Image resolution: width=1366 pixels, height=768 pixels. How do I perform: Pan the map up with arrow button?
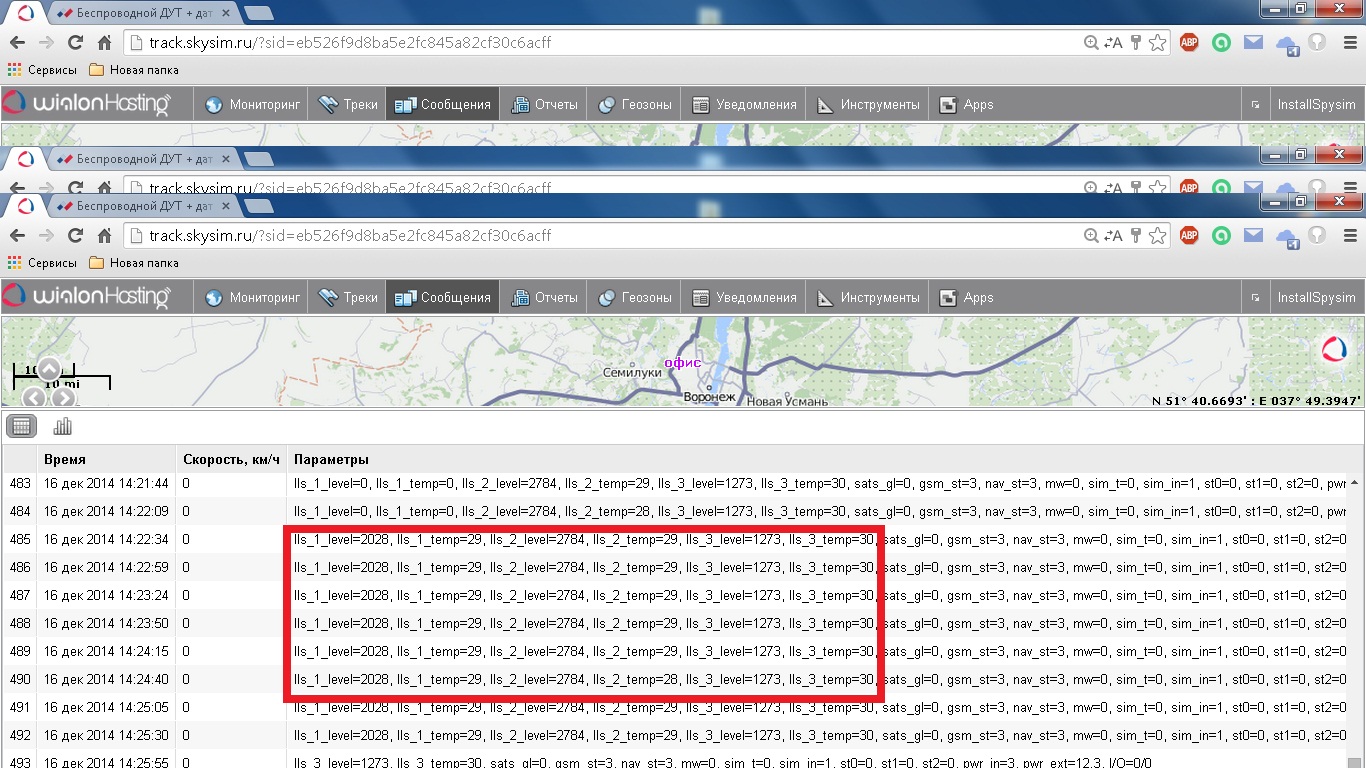tap(49, 368)
